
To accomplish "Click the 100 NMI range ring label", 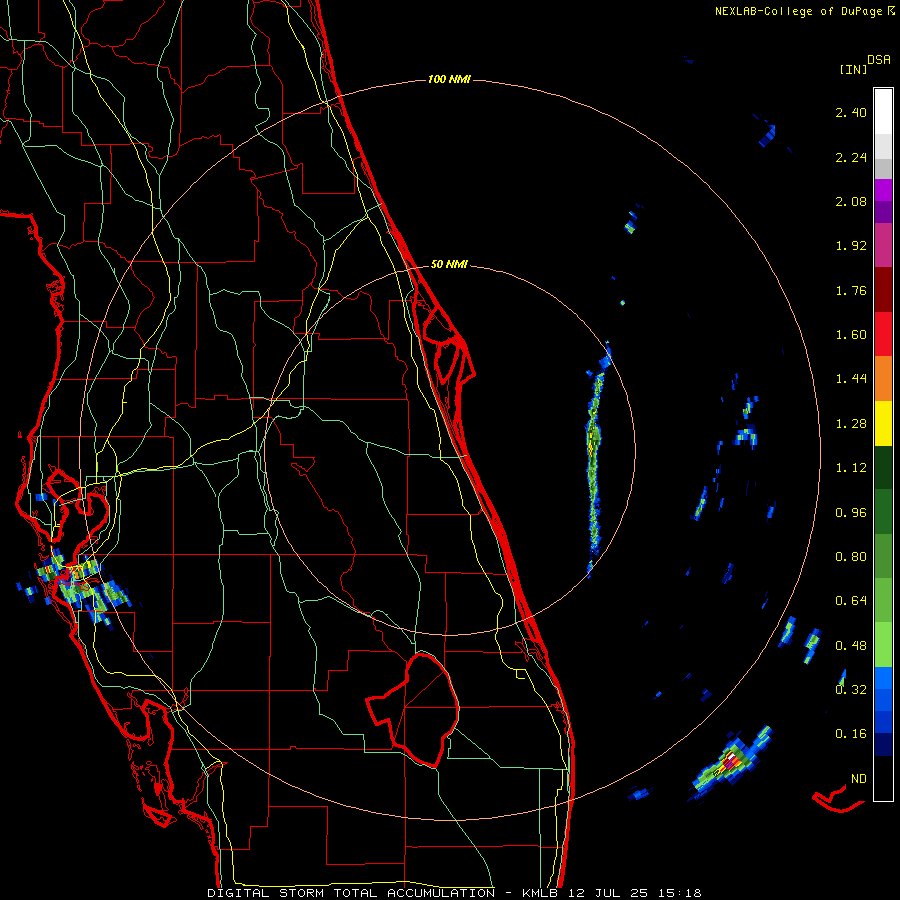I will [449, 79].
